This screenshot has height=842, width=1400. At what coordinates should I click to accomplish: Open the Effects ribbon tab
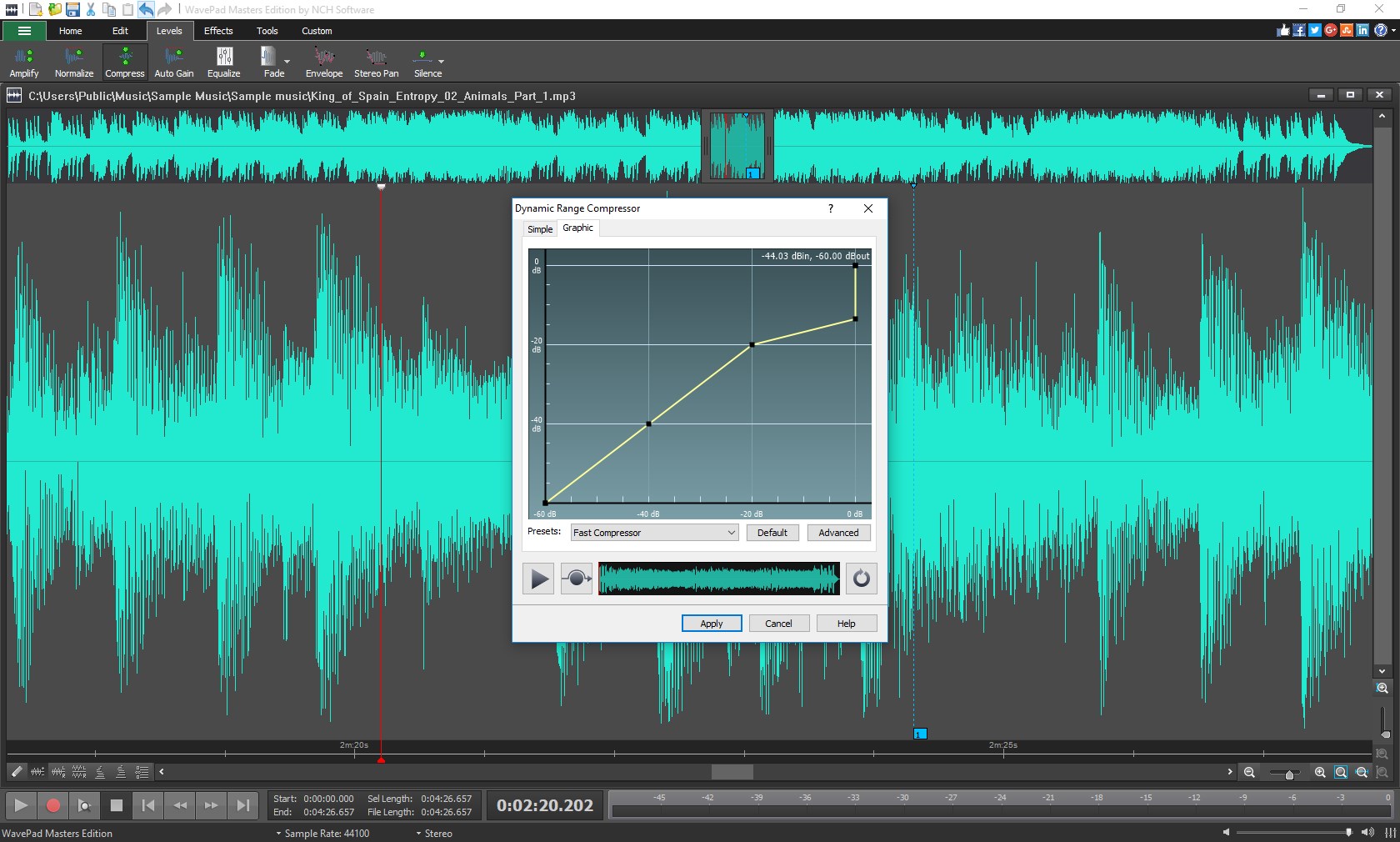217,31
